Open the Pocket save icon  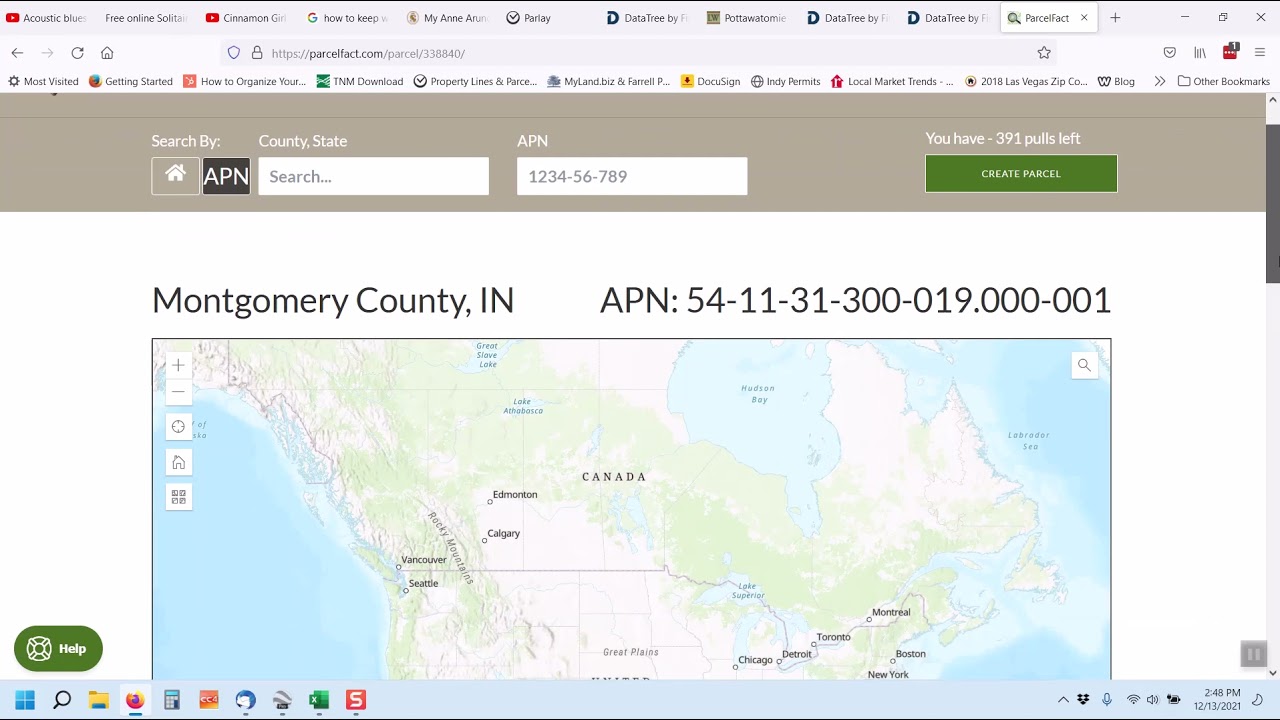click(x=1170, y=53)
